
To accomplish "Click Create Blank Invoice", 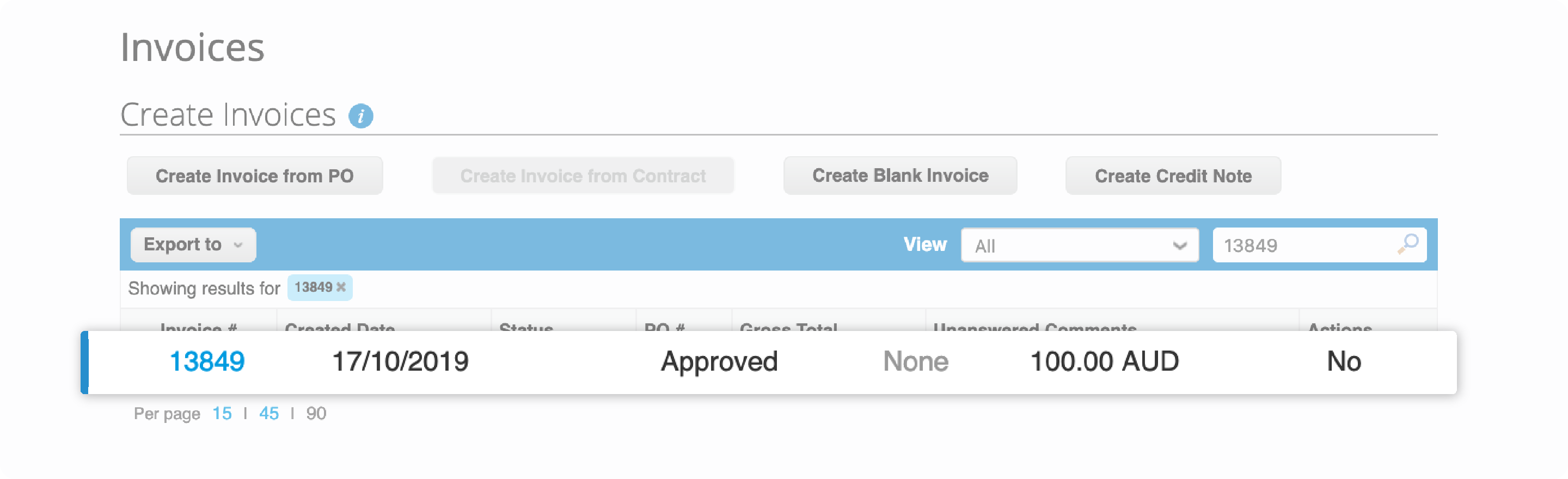I will 899,175.
